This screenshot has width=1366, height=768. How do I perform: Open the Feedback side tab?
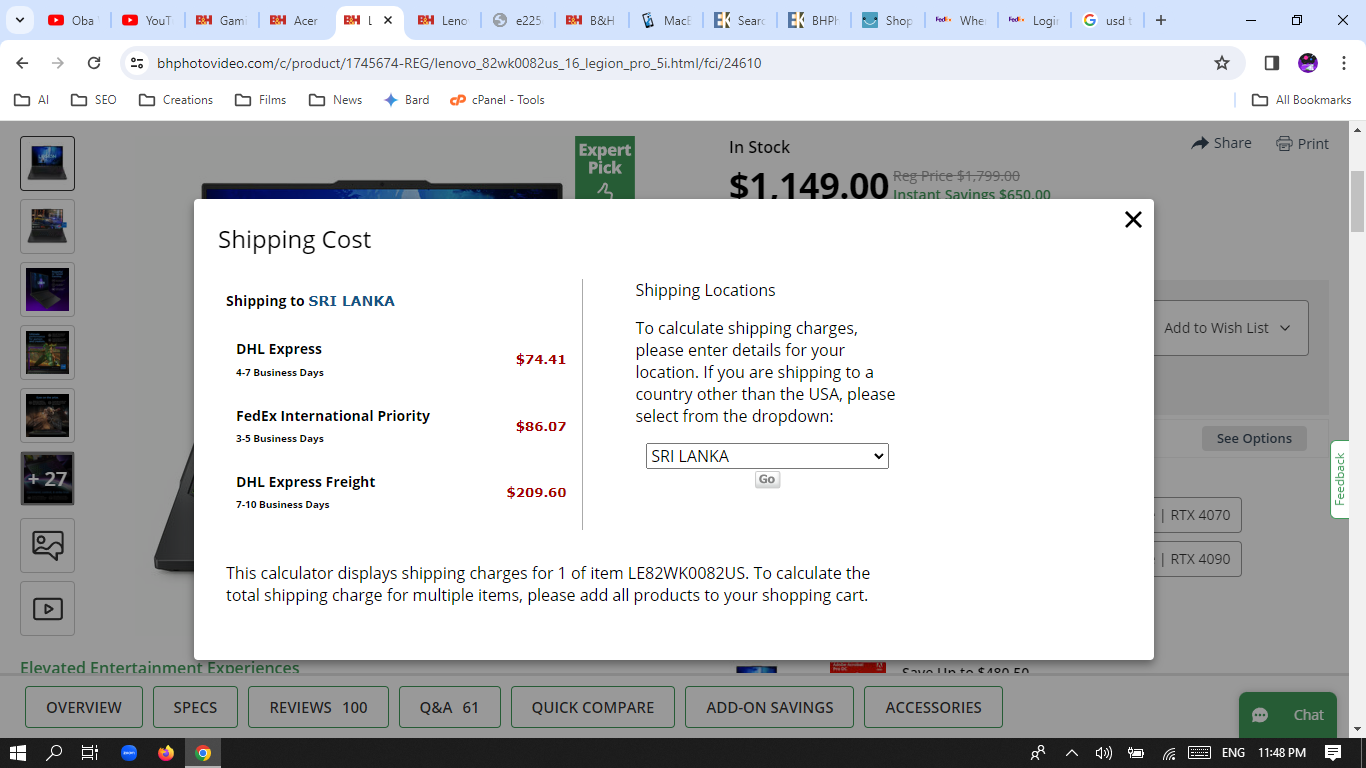point(1340,479)
